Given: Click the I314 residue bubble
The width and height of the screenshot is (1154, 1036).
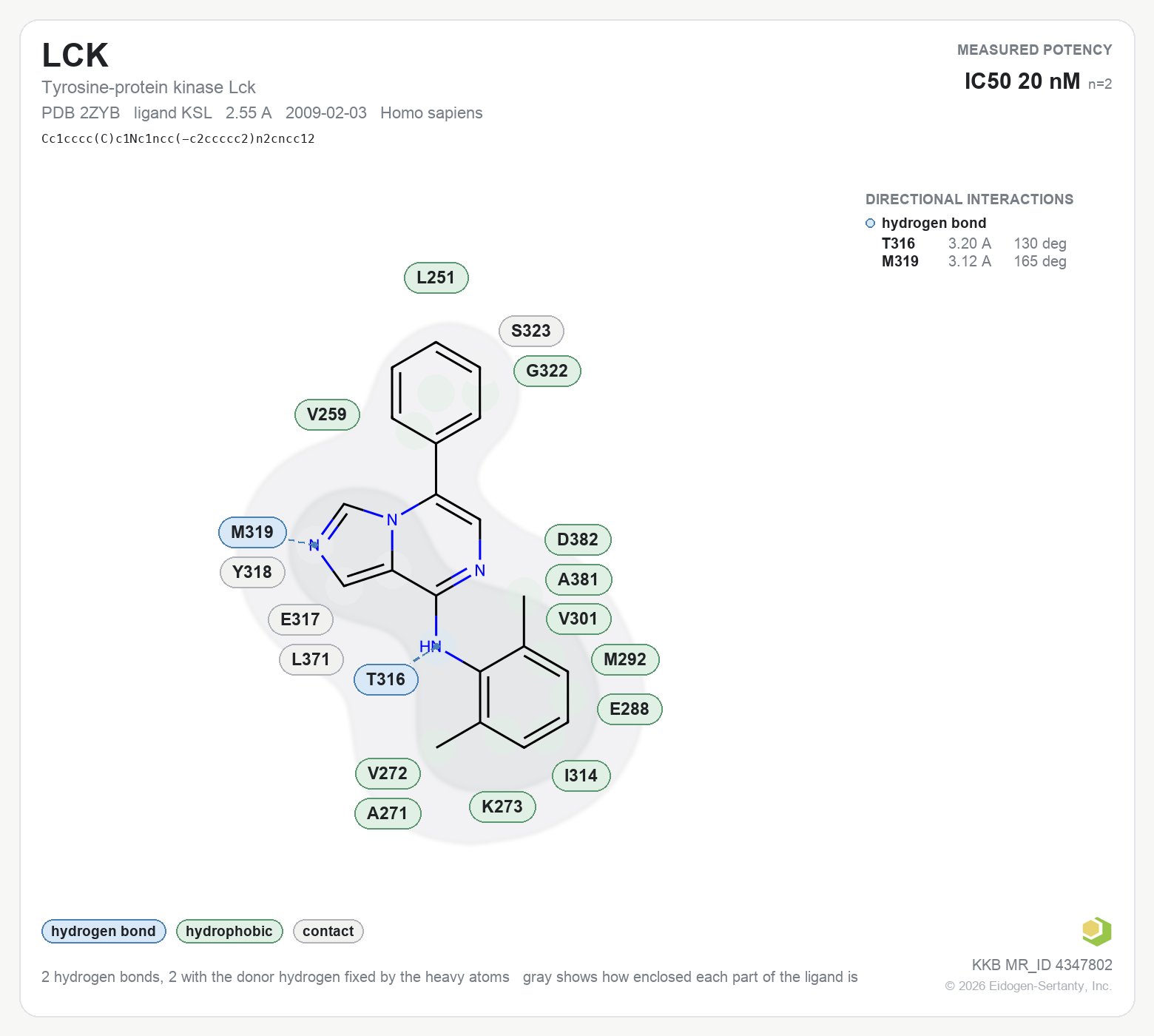Looking at the screenshot, I should point(581,776).
